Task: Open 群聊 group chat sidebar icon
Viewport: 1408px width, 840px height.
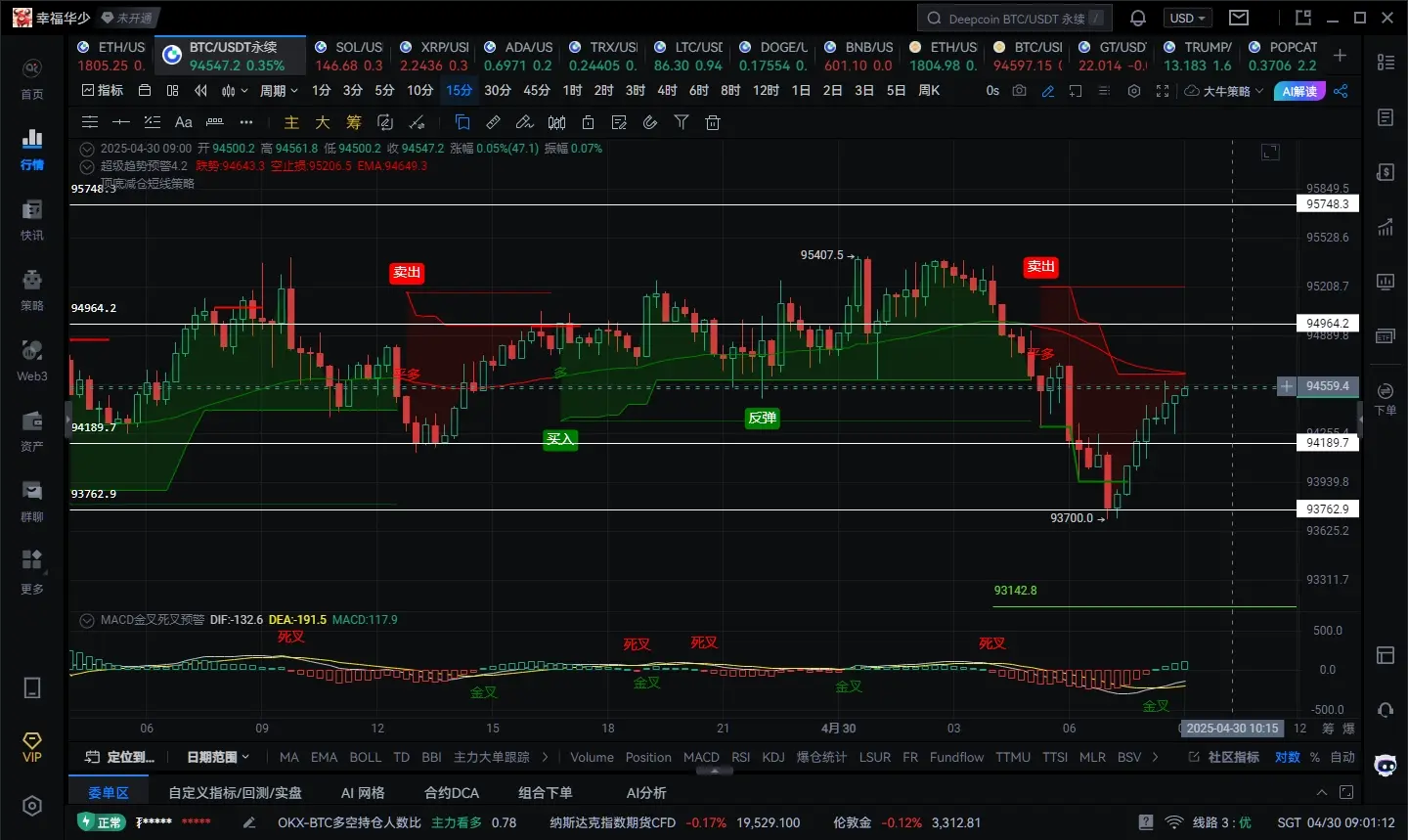Action: coord(32,502)
